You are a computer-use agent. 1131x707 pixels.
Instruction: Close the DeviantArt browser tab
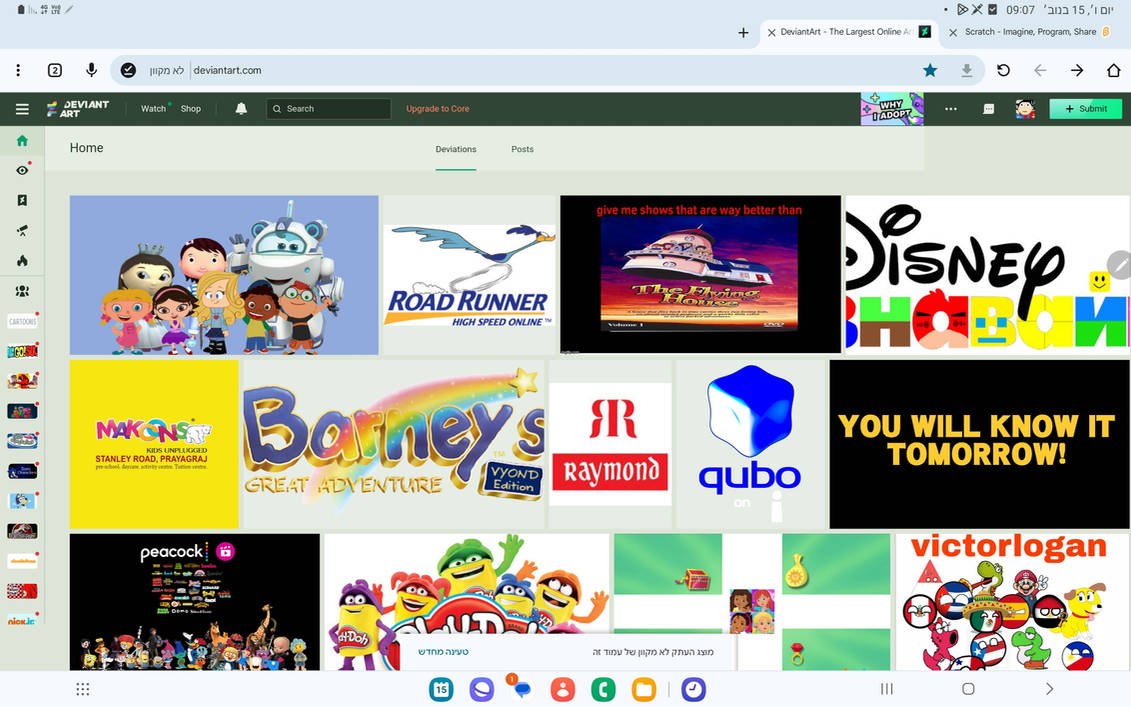pos(771,32)
